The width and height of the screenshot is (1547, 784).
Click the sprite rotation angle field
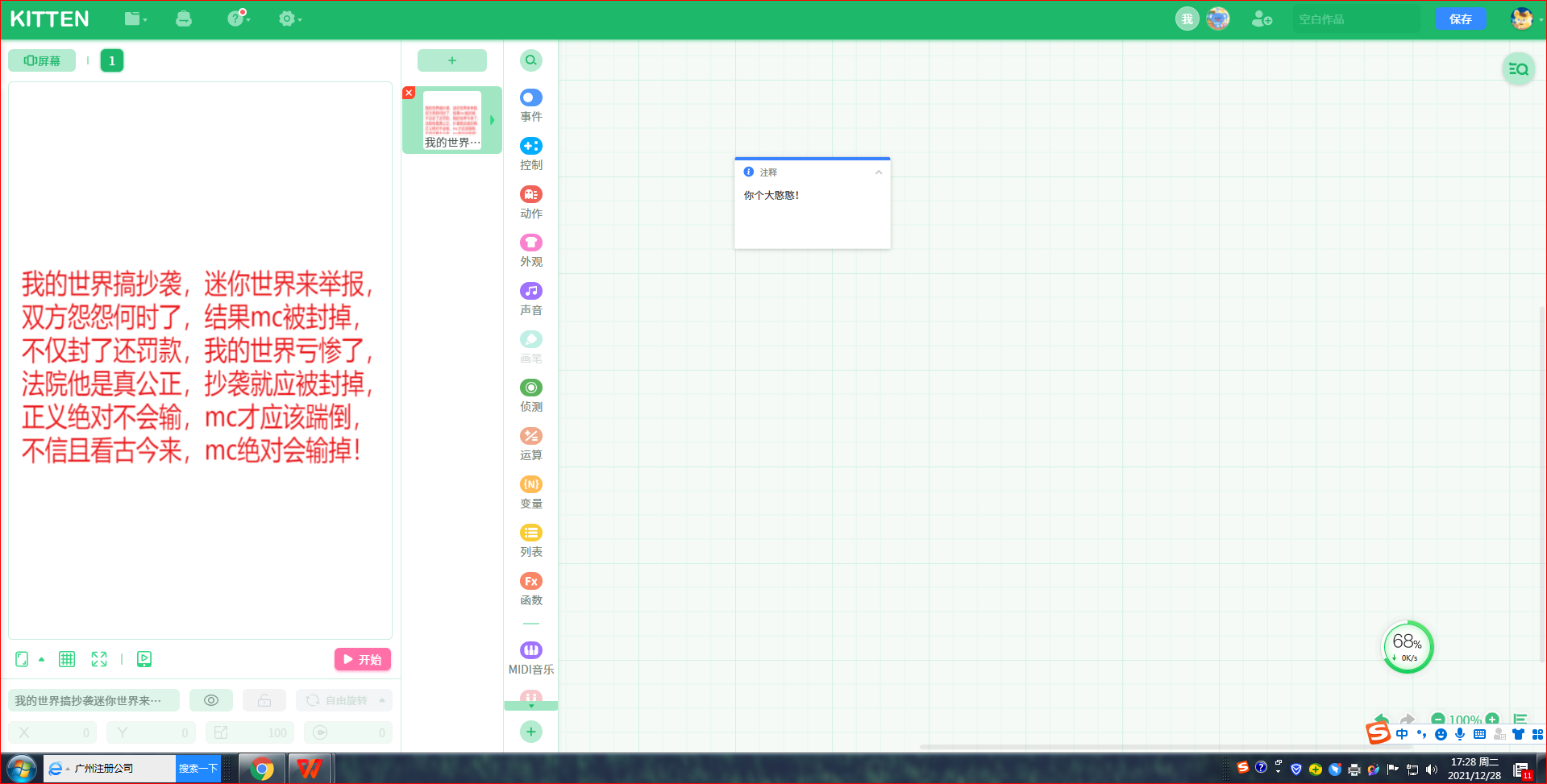tap(348, 732)
